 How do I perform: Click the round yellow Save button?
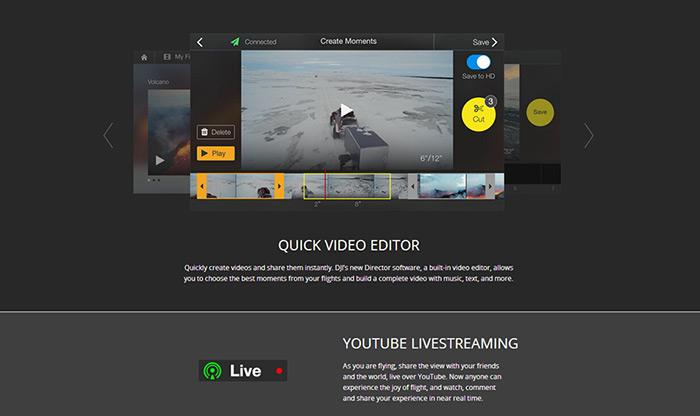coord(540,112)
